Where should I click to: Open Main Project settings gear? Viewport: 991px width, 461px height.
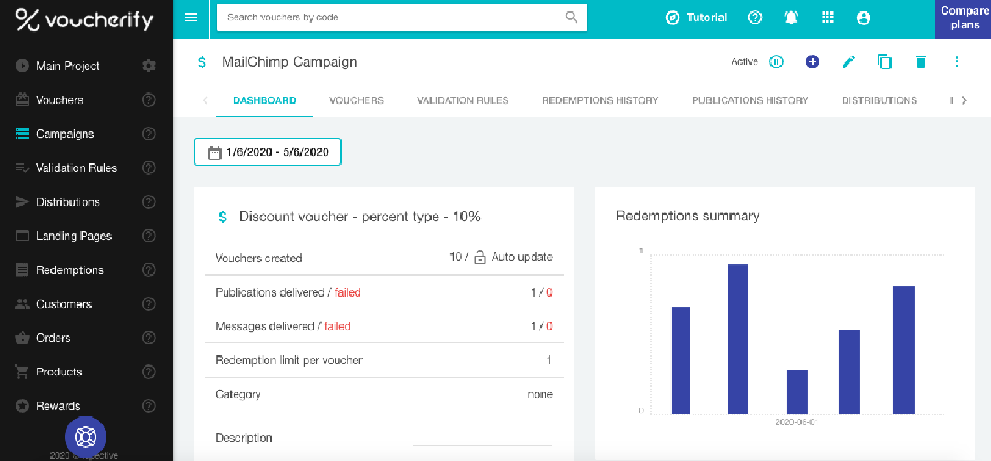click(149, 66)
